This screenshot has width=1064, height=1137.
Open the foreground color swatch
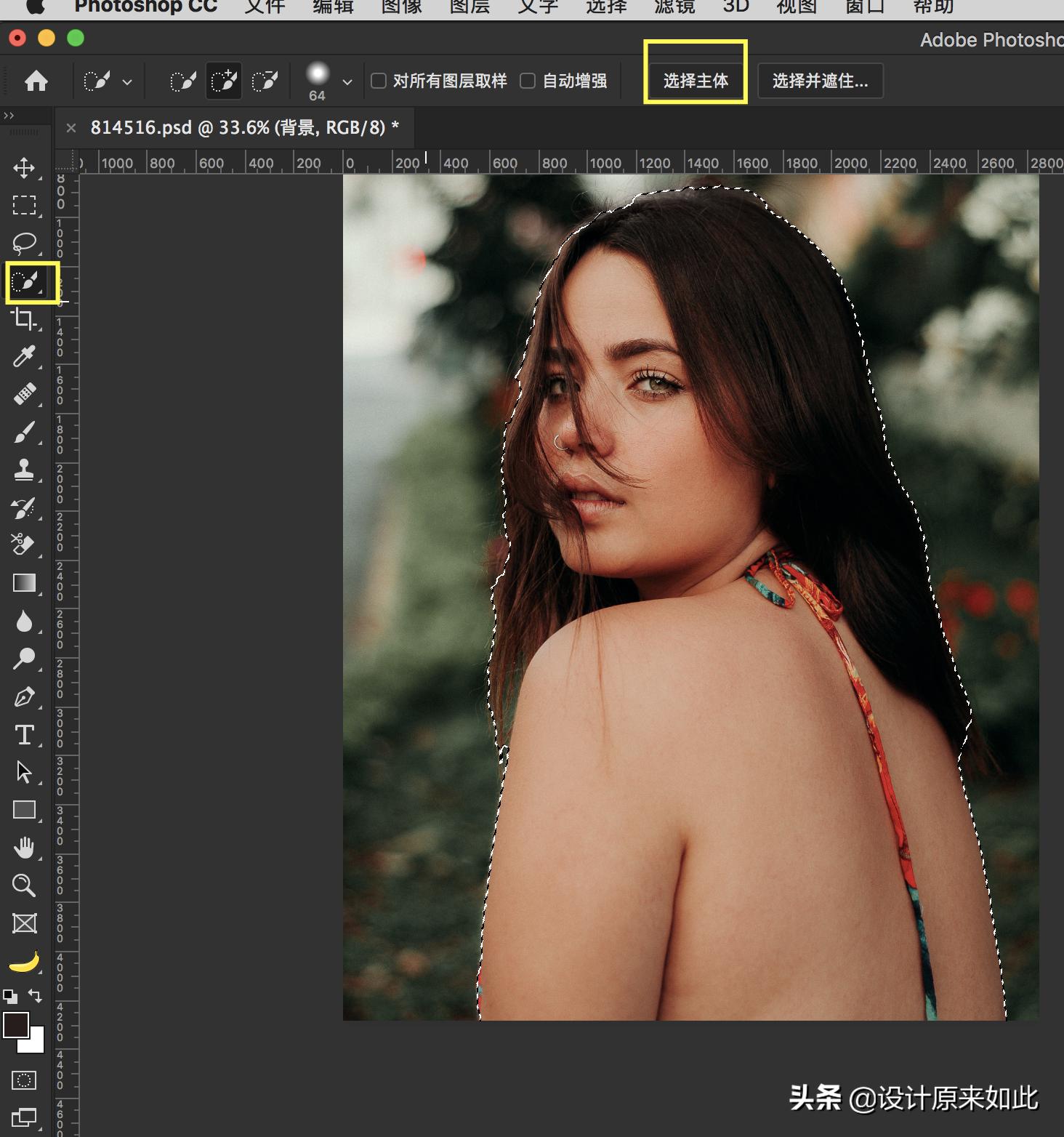coord(16,1025)
